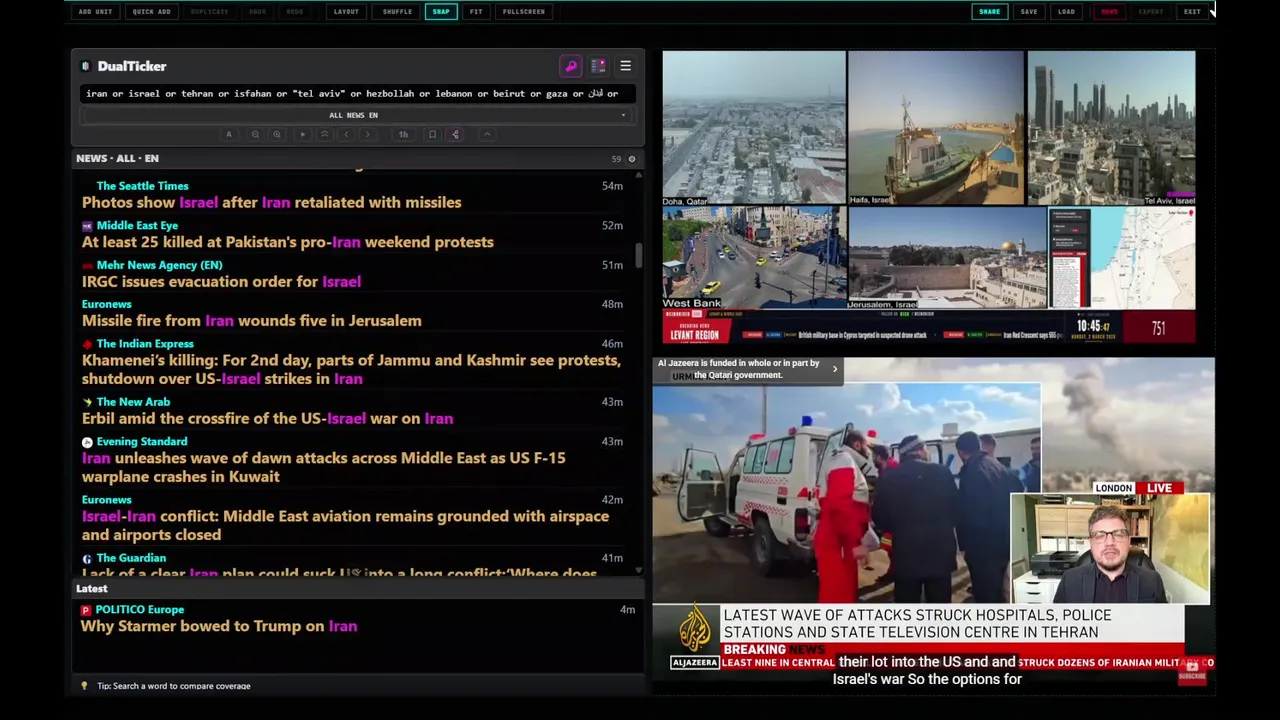Click the previous arrow in ticker toolbar
The image size is (1280, 720).
[x=346, y=135]
